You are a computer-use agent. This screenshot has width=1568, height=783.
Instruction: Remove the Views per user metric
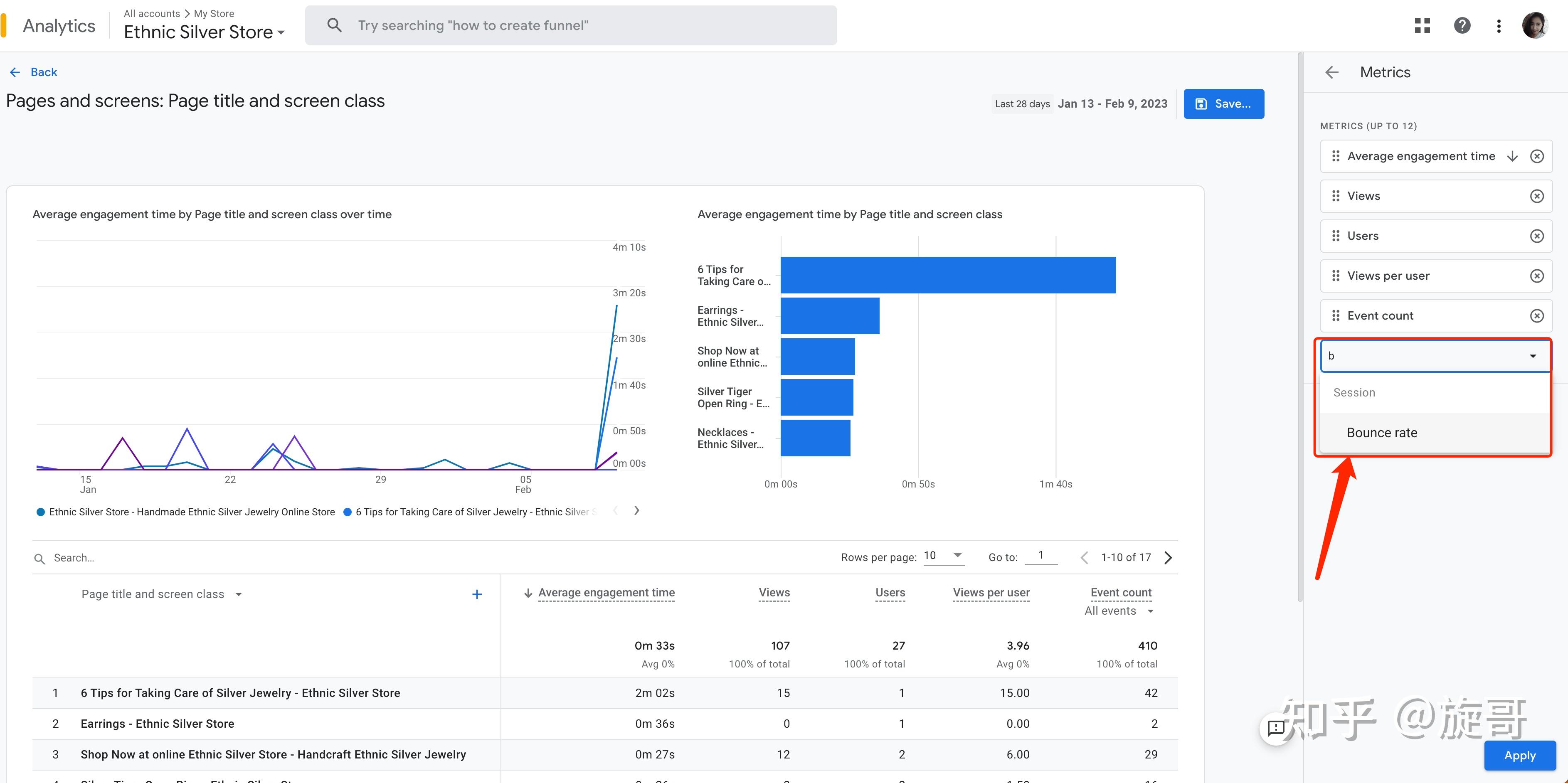(x=1537, y=275)
